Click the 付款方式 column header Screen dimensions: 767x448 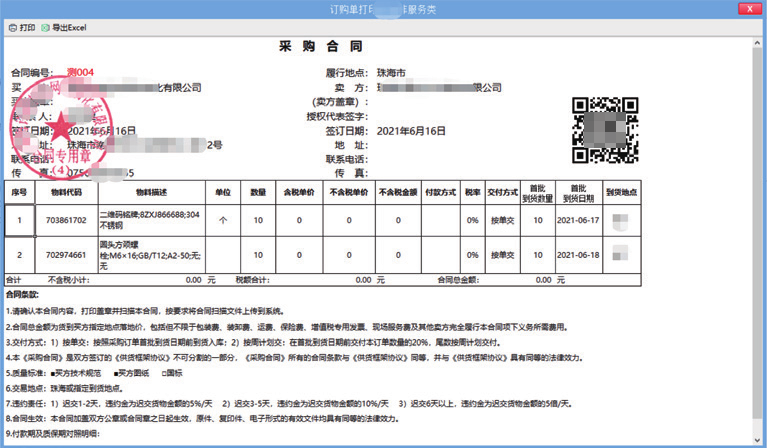440,193
